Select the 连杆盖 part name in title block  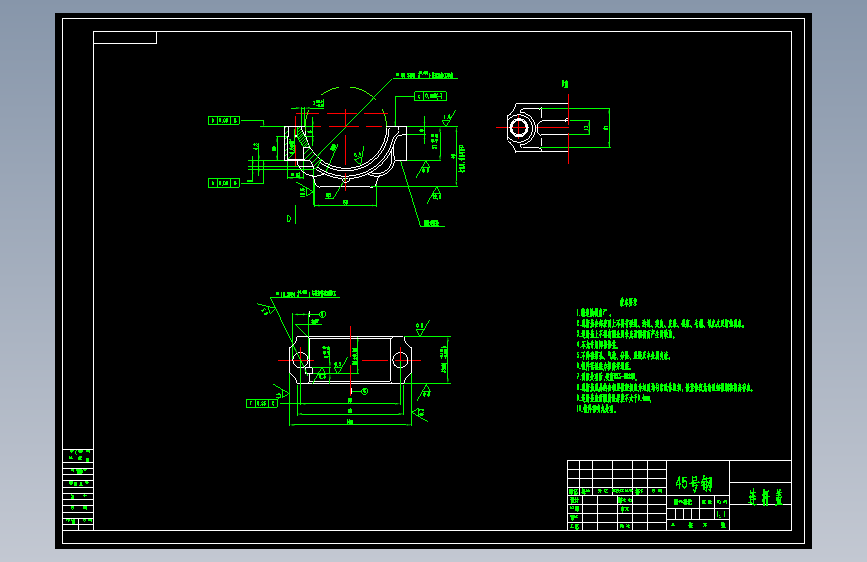click(765, 497)
